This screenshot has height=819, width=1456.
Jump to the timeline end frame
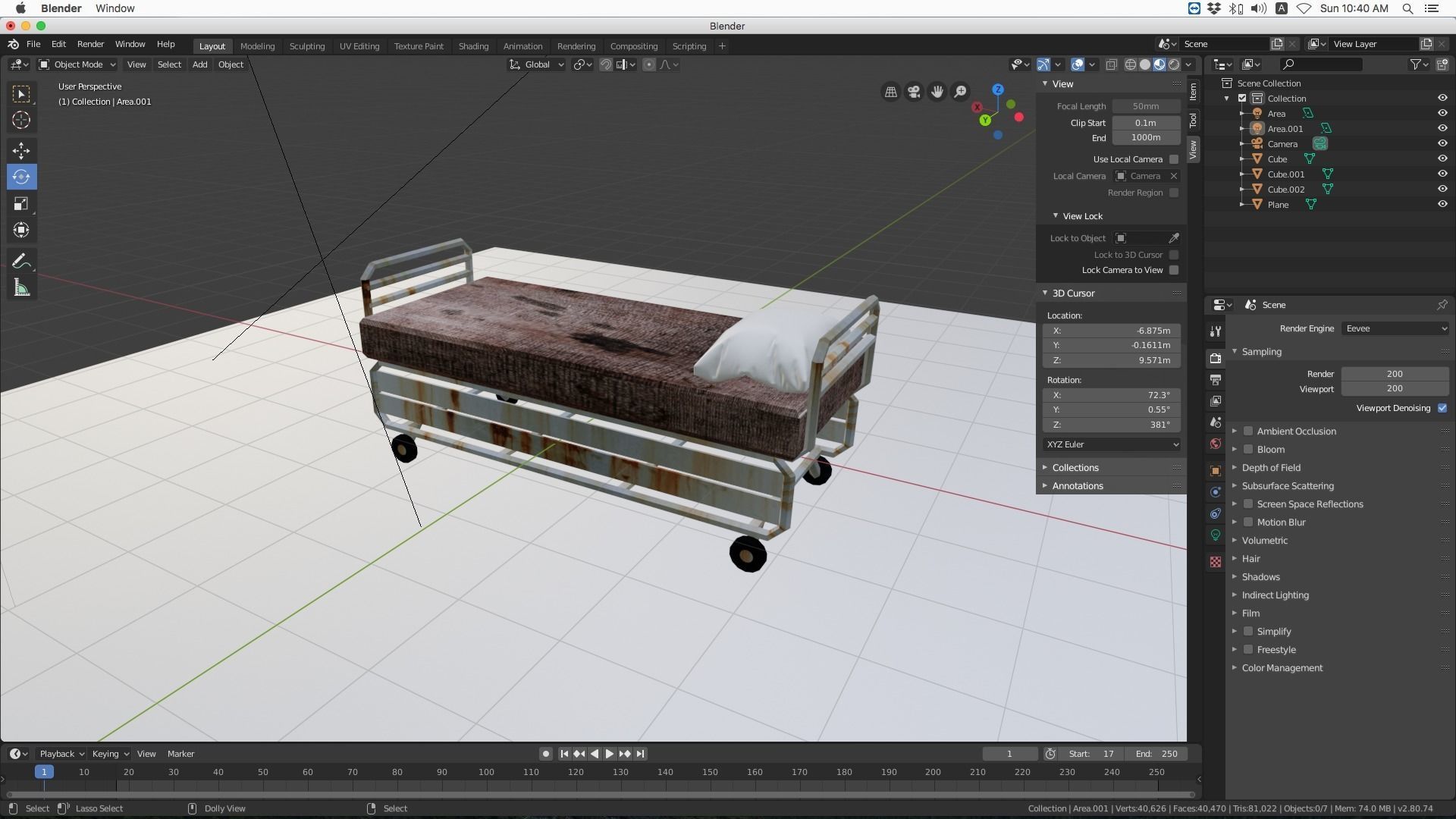(x=640, y=754)
